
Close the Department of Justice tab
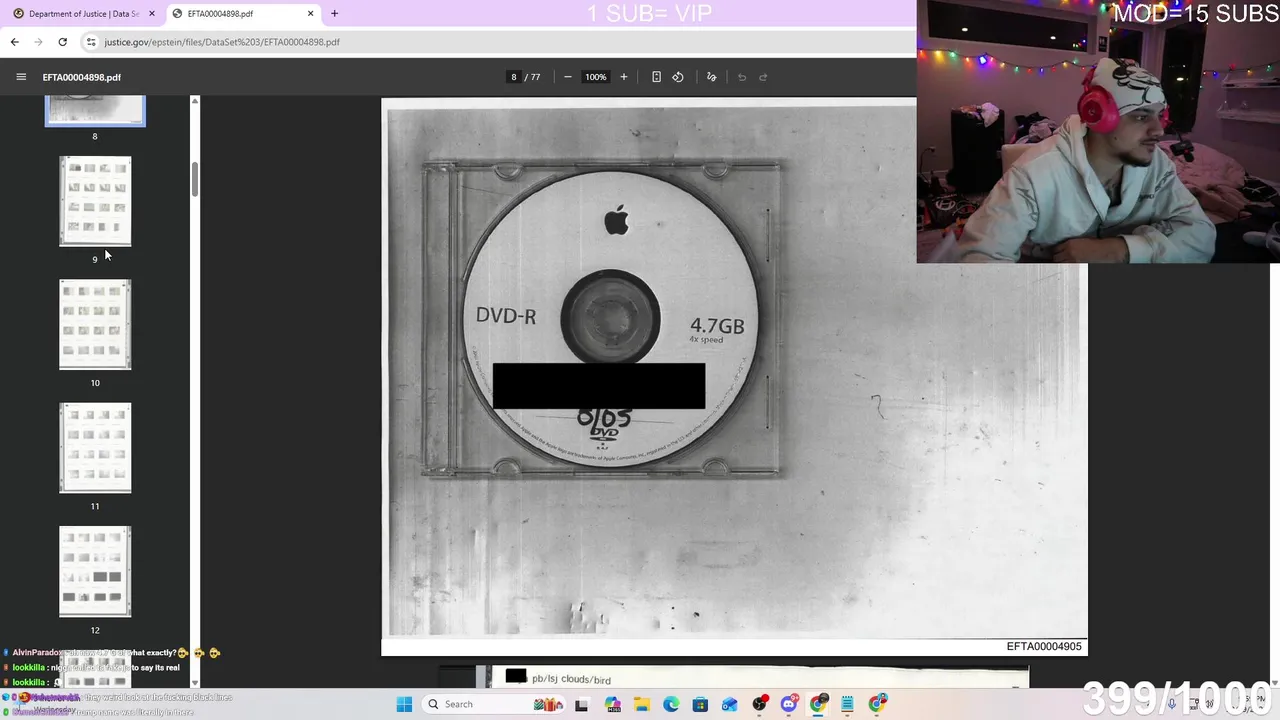click(x=152, y=14)
